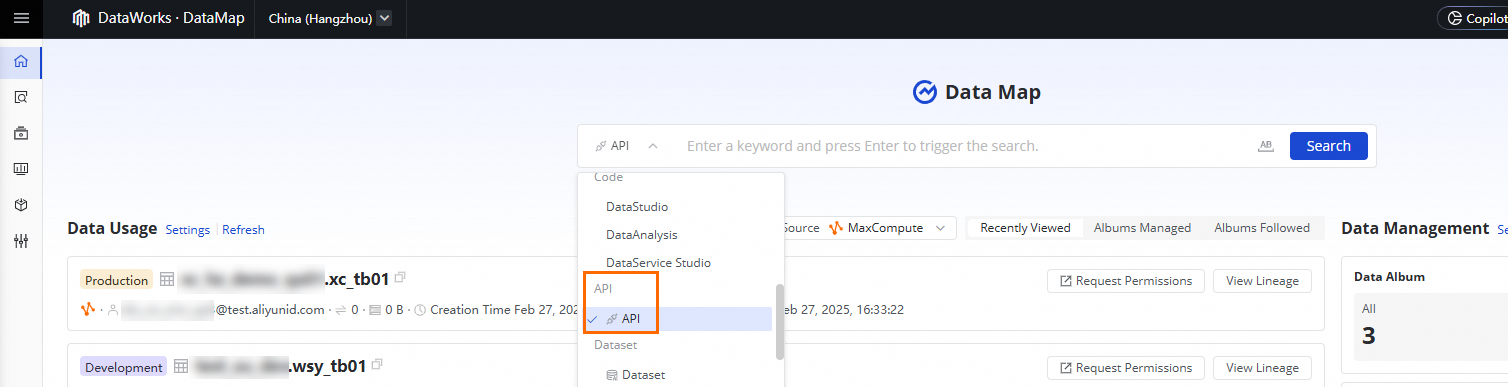Open the monitor chart icon in the sidebar
1508x387 pixels.
tap(21, 168)
